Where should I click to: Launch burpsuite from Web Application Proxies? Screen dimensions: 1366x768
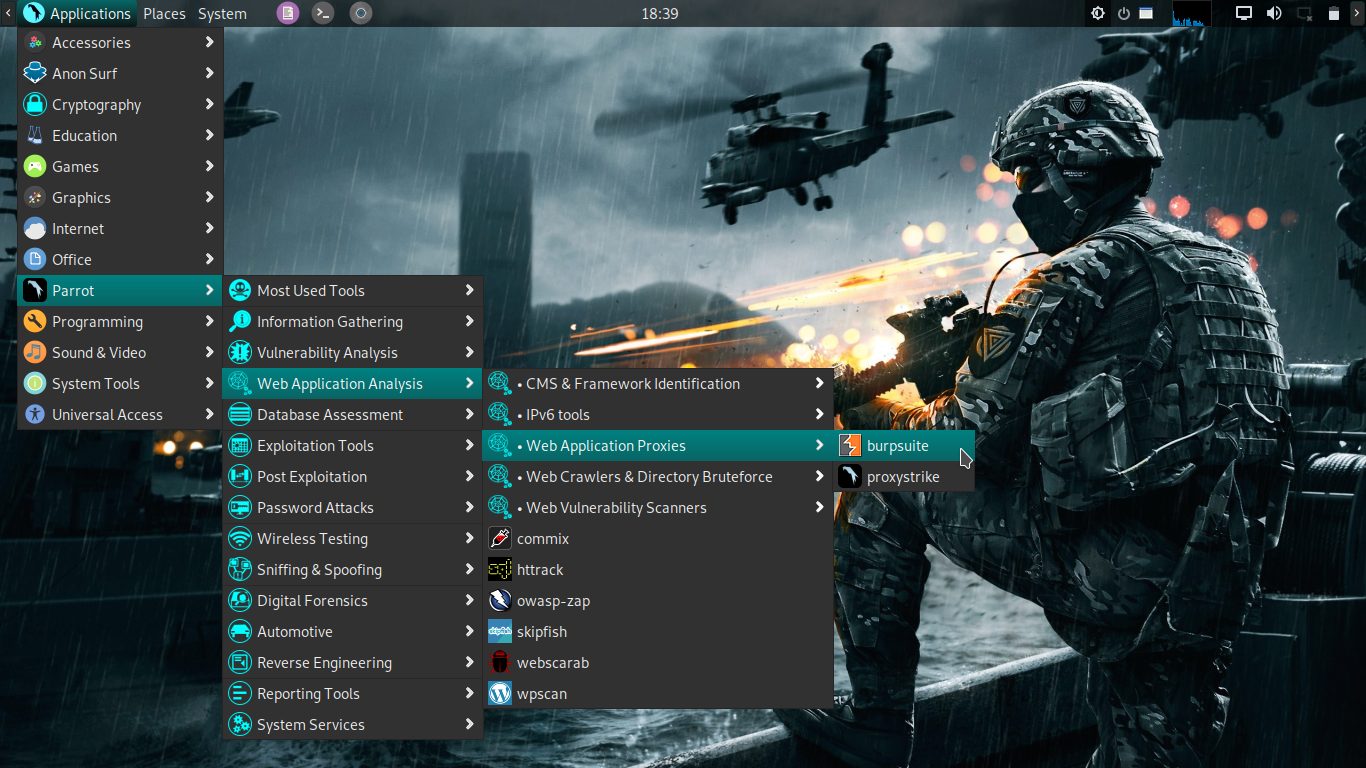click(899, 445)
